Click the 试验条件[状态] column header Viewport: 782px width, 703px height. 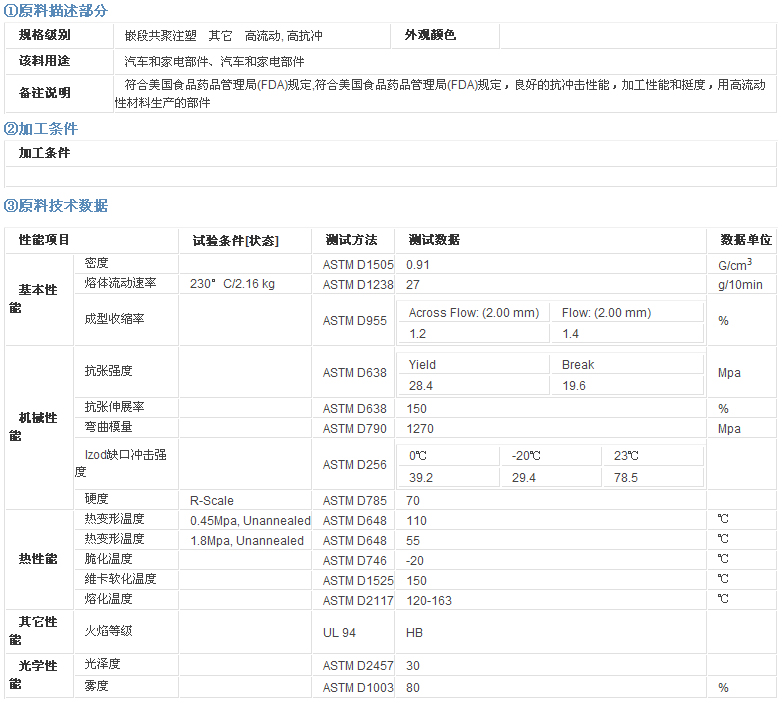(x=245, y=240)
